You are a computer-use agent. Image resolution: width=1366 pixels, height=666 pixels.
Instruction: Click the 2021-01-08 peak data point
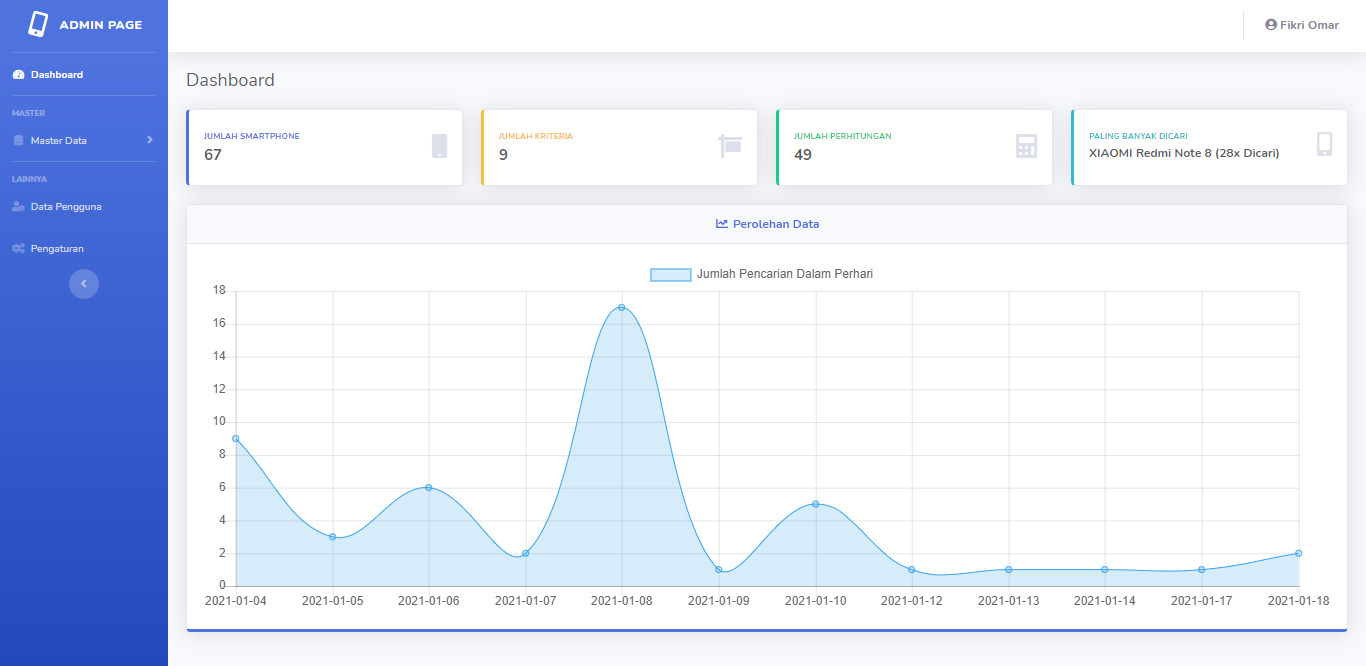click(x=622, y=307)
